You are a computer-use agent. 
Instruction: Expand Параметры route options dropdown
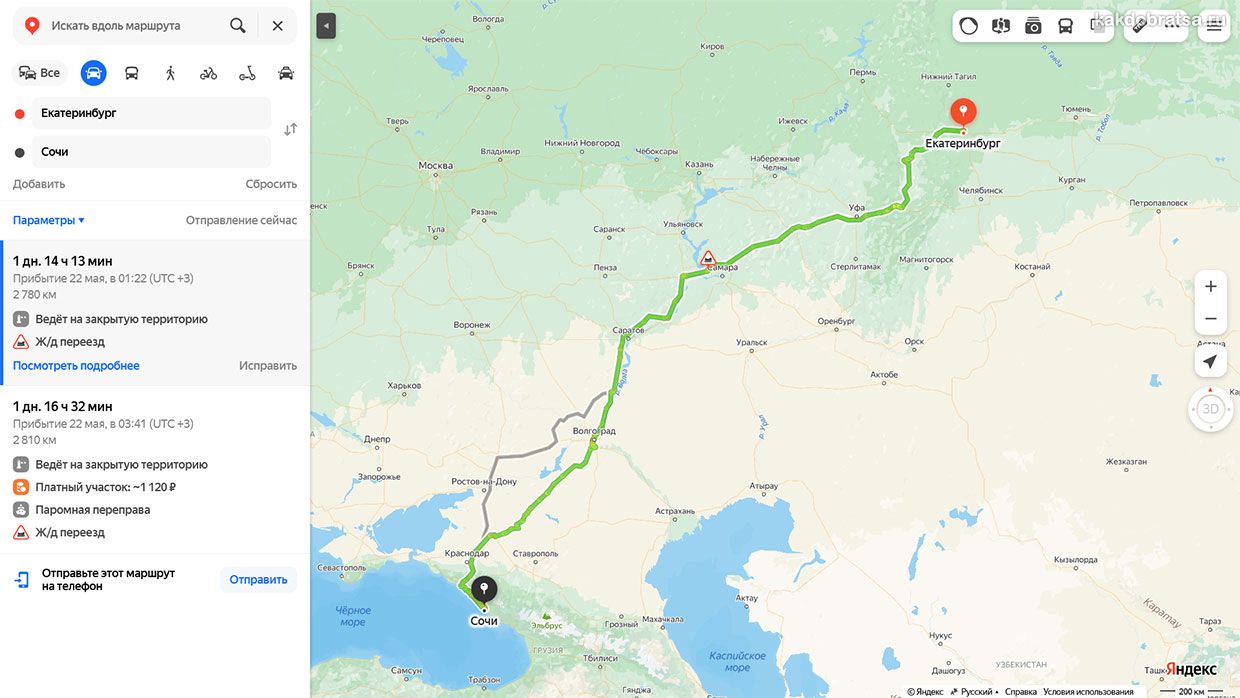(x=48, y=220)
